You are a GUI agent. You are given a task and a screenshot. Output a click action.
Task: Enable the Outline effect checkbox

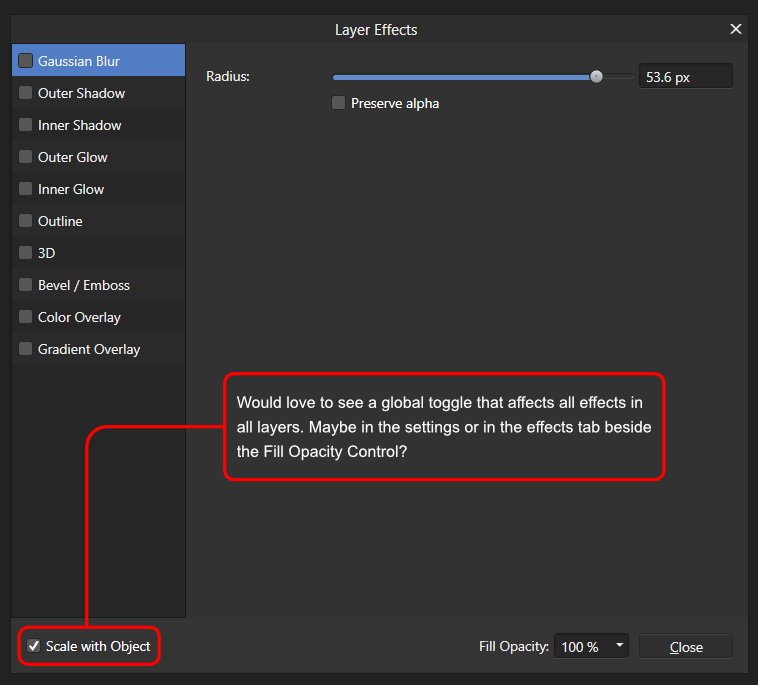pyautogui.click(x=26, y=221)
